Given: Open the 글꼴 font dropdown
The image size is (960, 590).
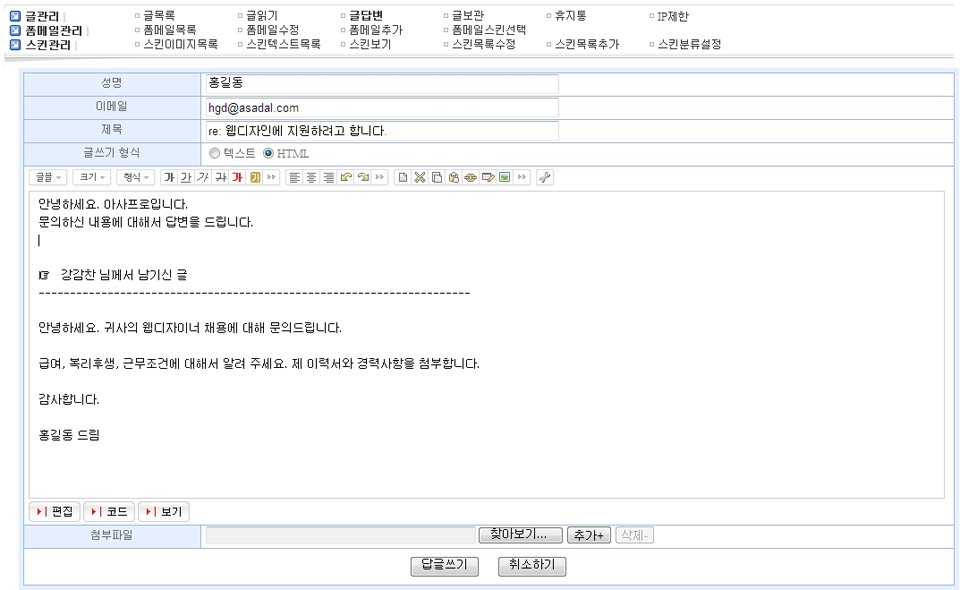Looking at the screenshot, I should (49, 178).
